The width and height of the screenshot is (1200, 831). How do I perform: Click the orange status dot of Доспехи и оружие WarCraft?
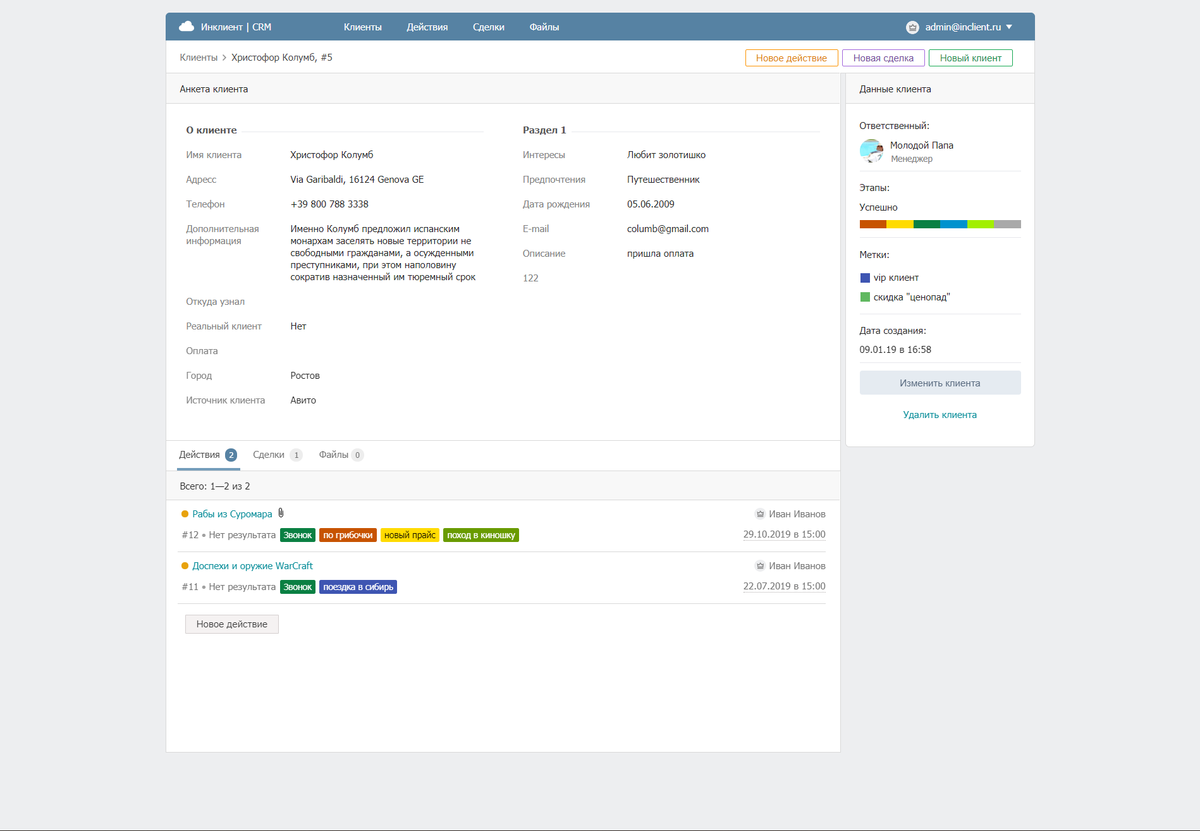185,566
